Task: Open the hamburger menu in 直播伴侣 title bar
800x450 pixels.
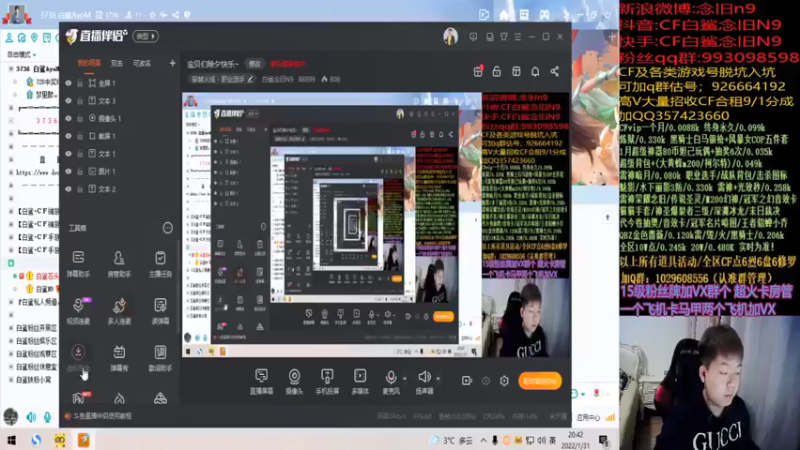Action: [x=518, y=37]
